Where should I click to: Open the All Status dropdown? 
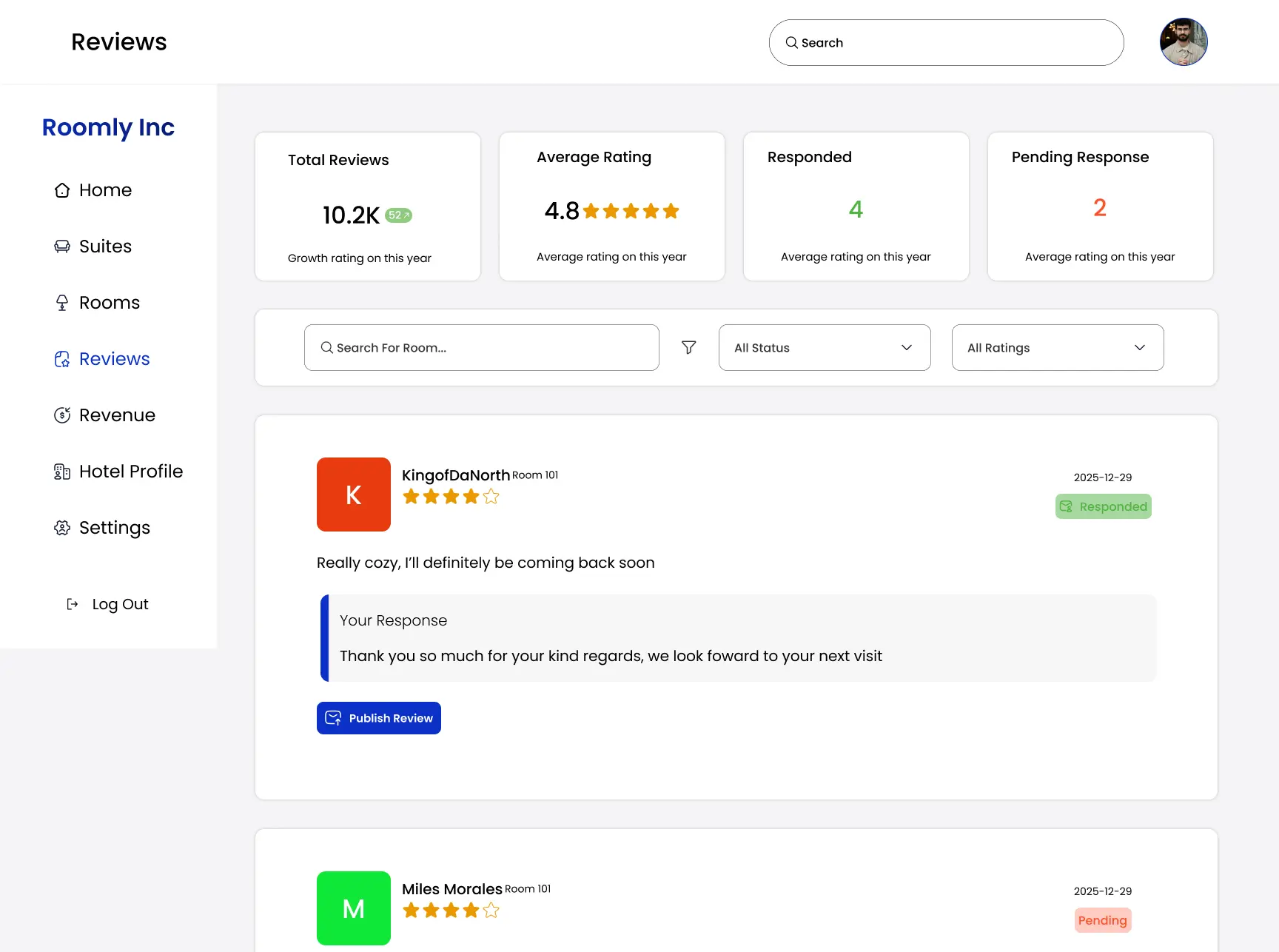point(825,347)
